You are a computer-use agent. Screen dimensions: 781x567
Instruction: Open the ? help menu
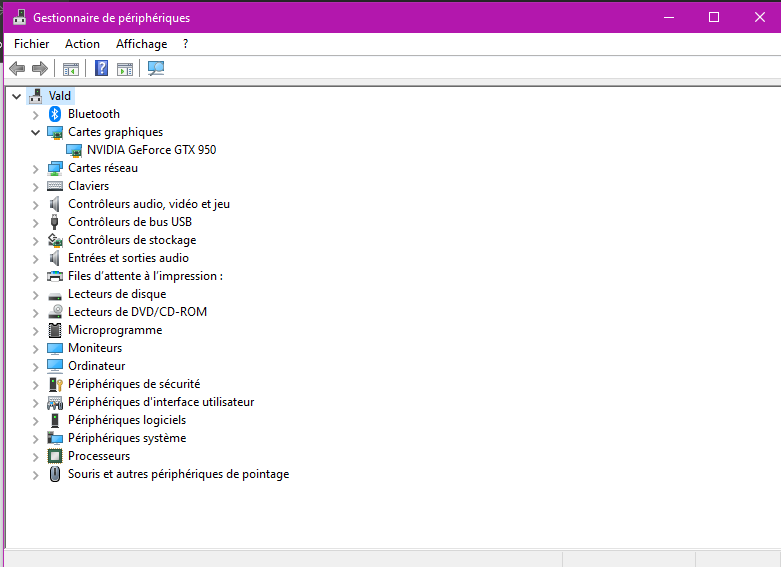pos(185,44)
